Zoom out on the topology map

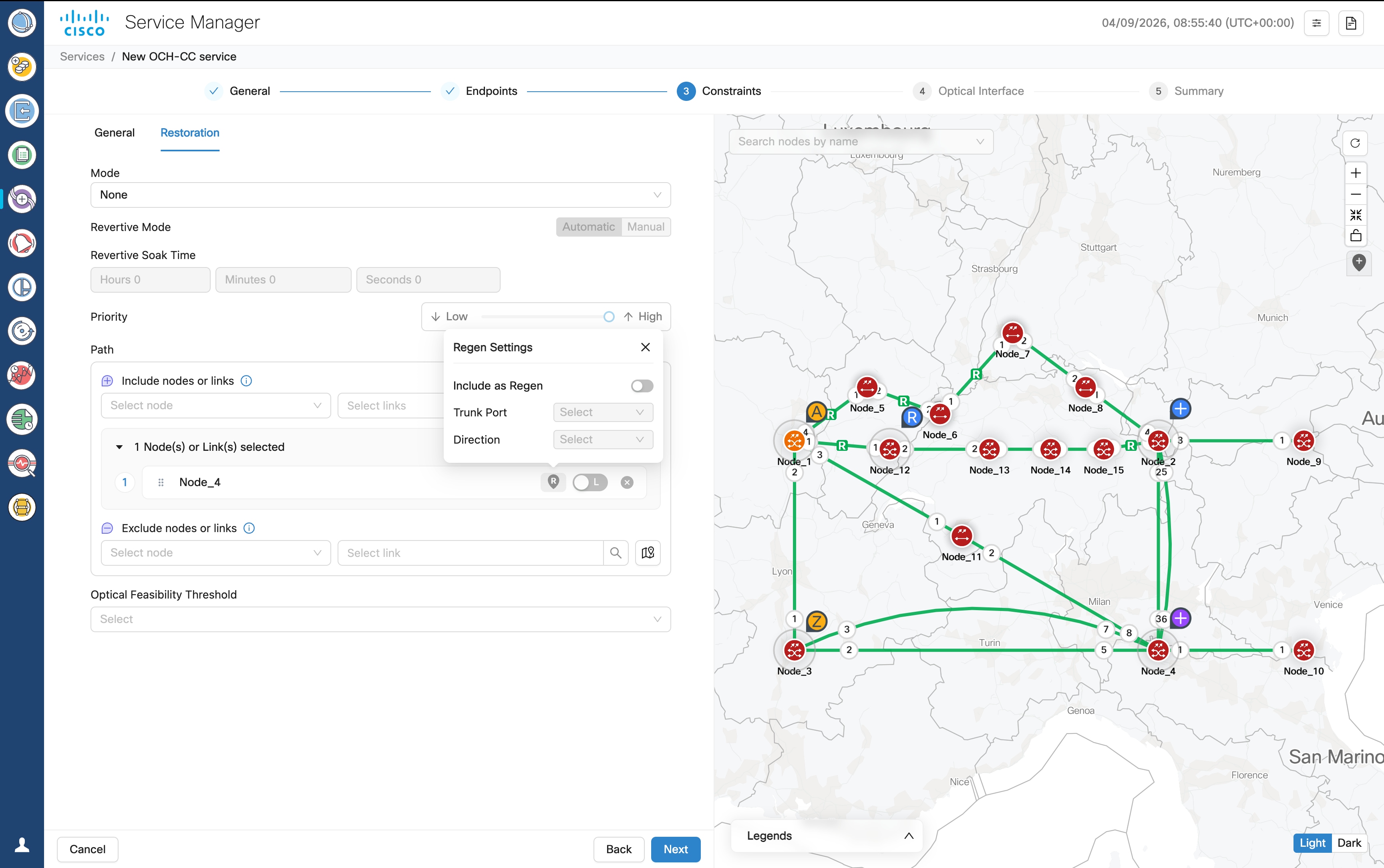point(1355,194)
